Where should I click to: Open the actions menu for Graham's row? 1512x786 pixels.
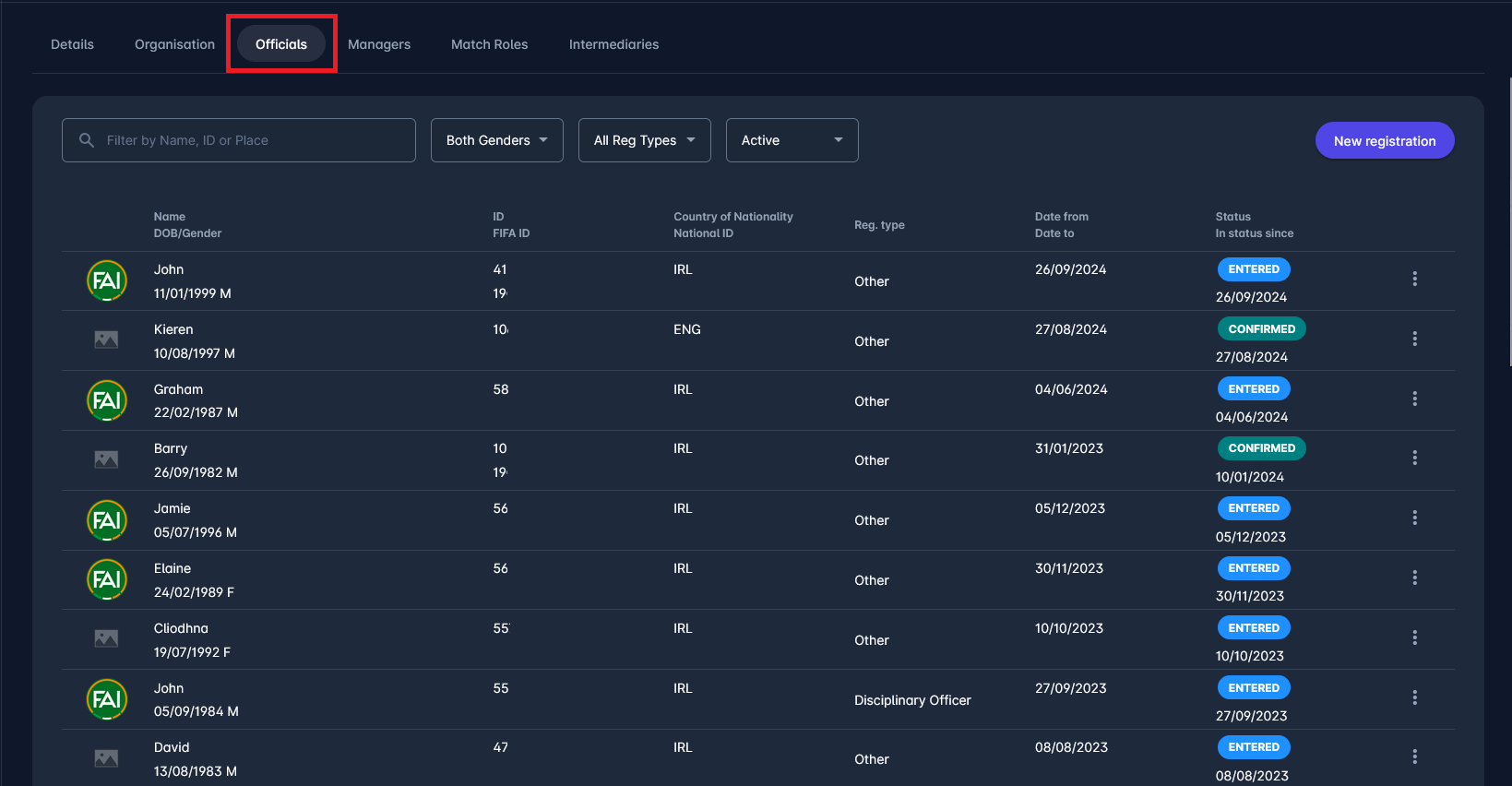1414,399
